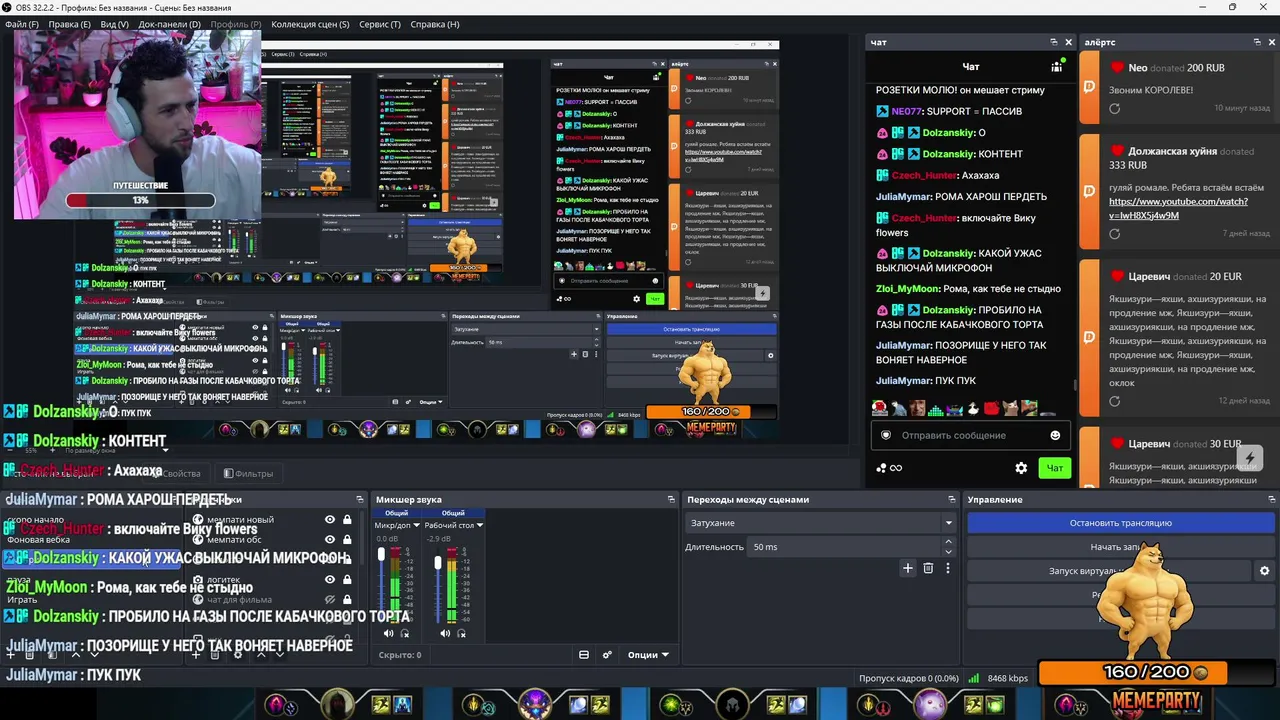
Task: Undock the sources panel
Action: tap(360, 499)
